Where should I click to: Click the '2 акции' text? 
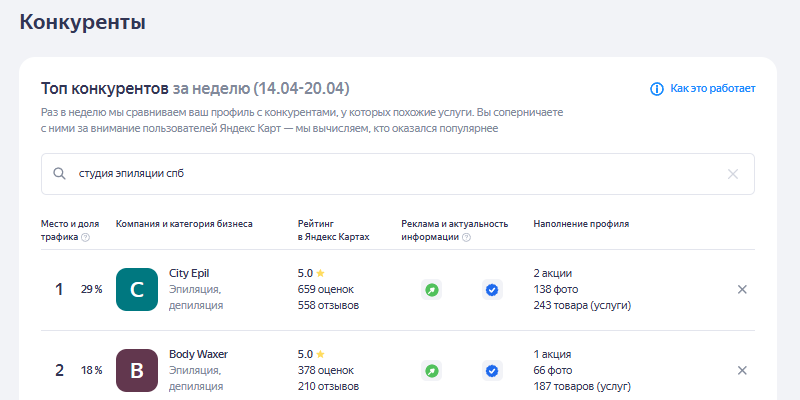[x=553, y=273]
